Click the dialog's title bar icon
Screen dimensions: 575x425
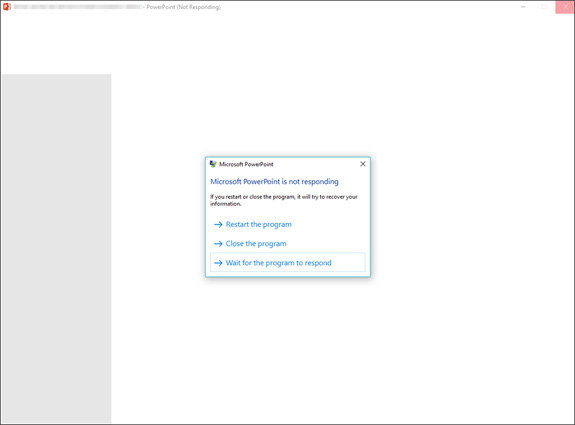[x=213, y=164]
